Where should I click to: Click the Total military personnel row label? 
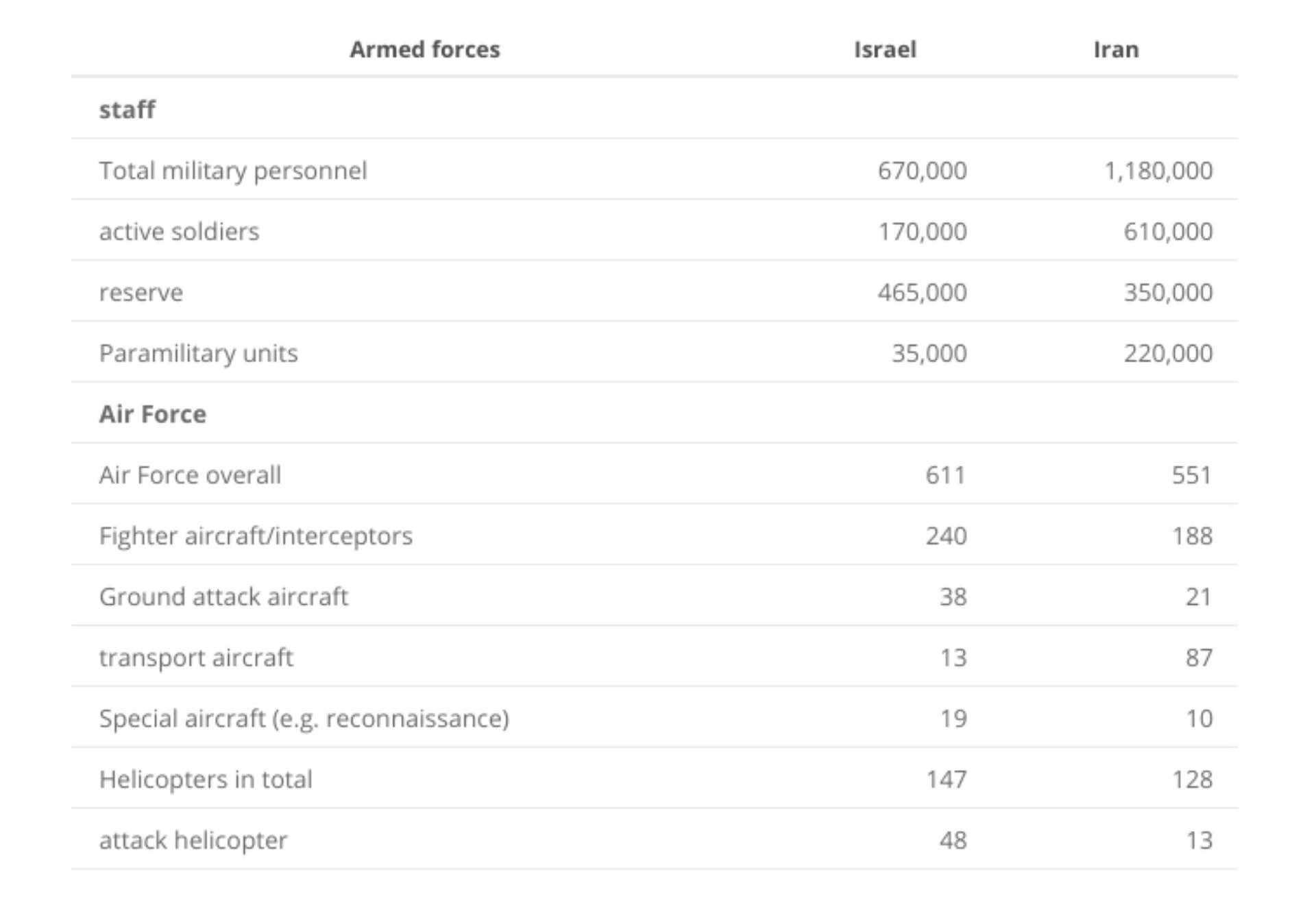click(233, 171)
